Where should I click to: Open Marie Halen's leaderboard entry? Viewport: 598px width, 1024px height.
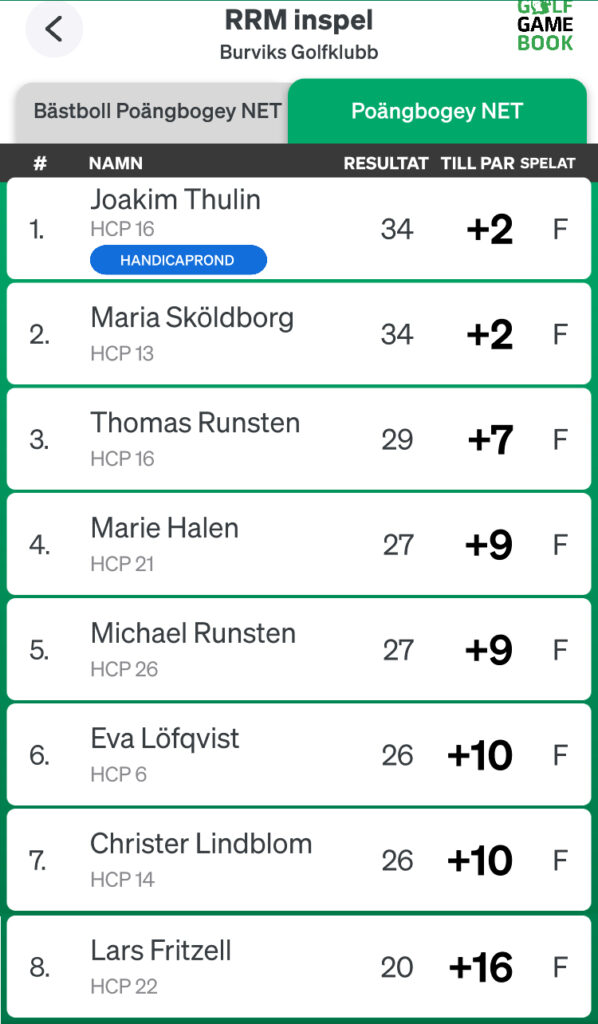pyautogui.click(x=299, y=544)
